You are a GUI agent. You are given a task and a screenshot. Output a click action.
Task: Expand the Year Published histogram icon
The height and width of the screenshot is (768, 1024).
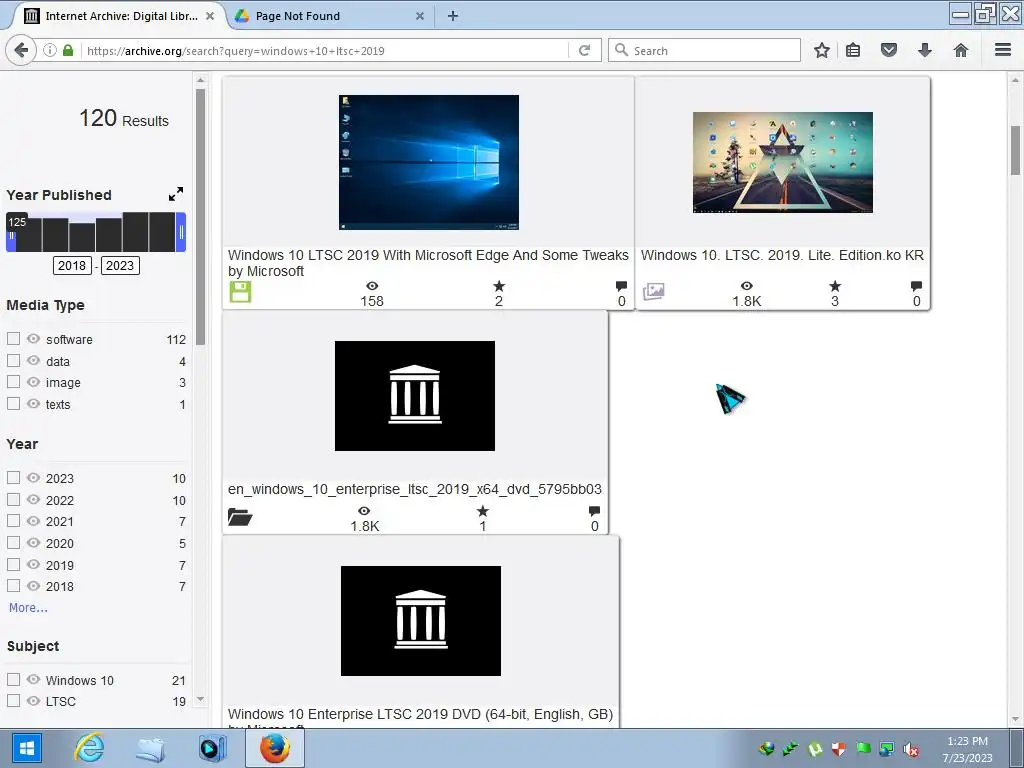[176, 194]
